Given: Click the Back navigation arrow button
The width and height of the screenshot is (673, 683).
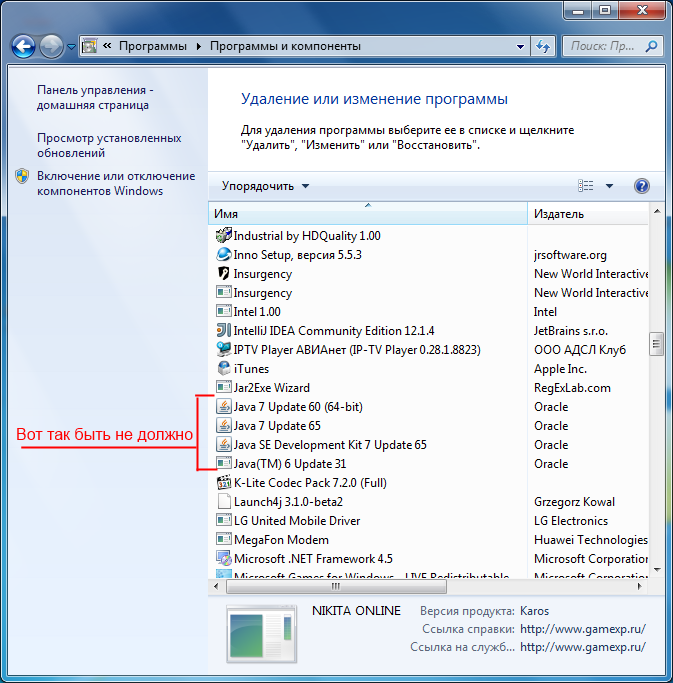Looking at the screenshot, I should coord(23,46).
